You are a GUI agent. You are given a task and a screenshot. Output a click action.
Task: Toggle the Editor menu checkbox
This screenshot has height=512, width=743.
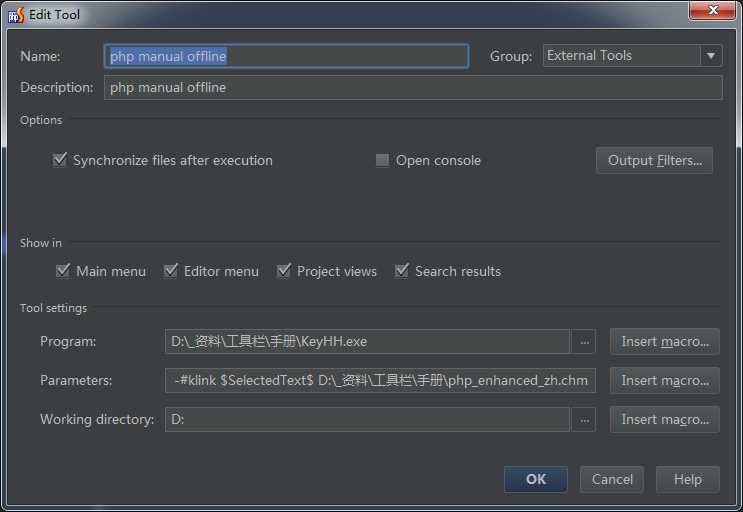coord(171,271)
